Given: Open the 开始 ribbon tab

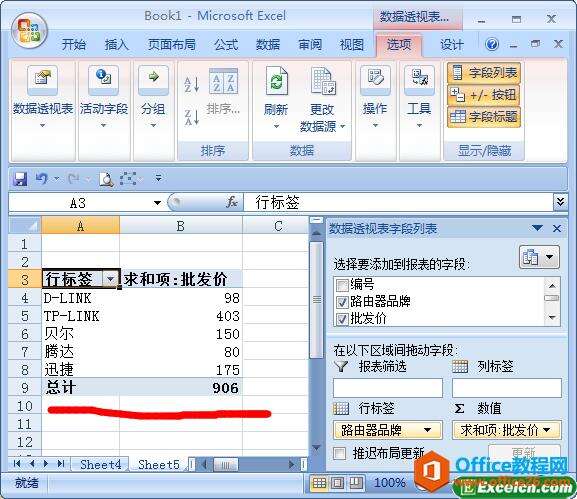Looking at the screenshot, I should pyautogui.click(x=74, y=45).
